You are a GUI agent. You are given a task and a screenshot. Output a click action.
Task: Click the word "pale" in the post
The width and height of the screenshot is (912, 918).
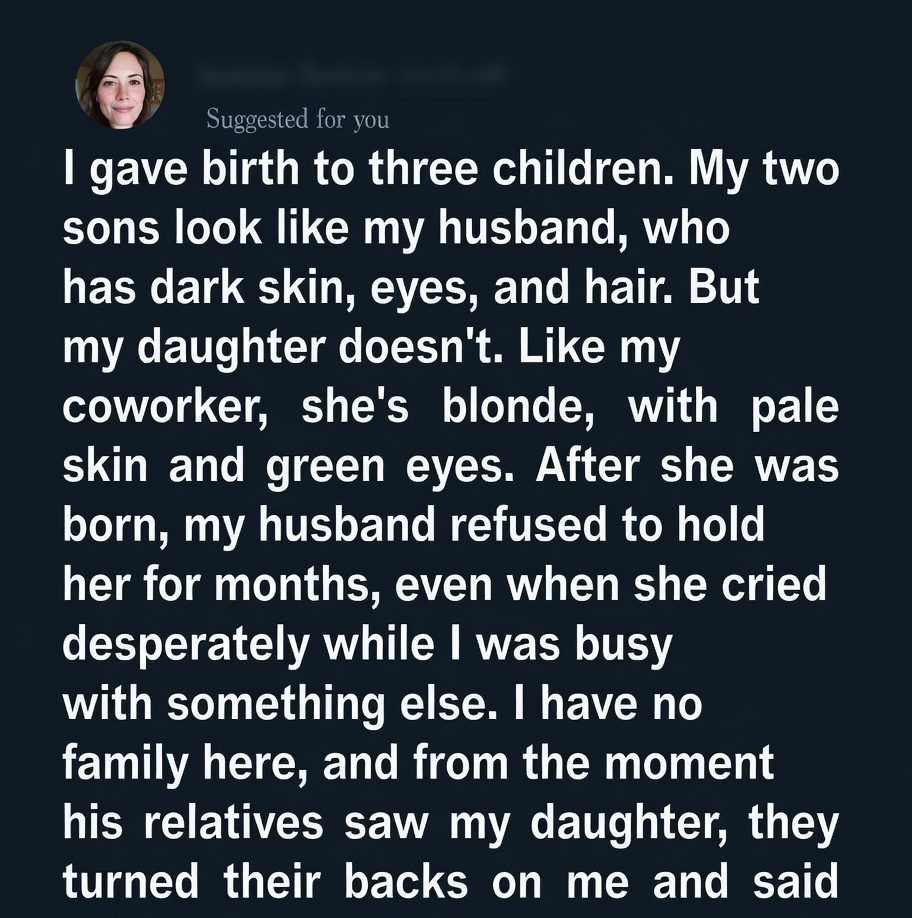pos(793,408)
